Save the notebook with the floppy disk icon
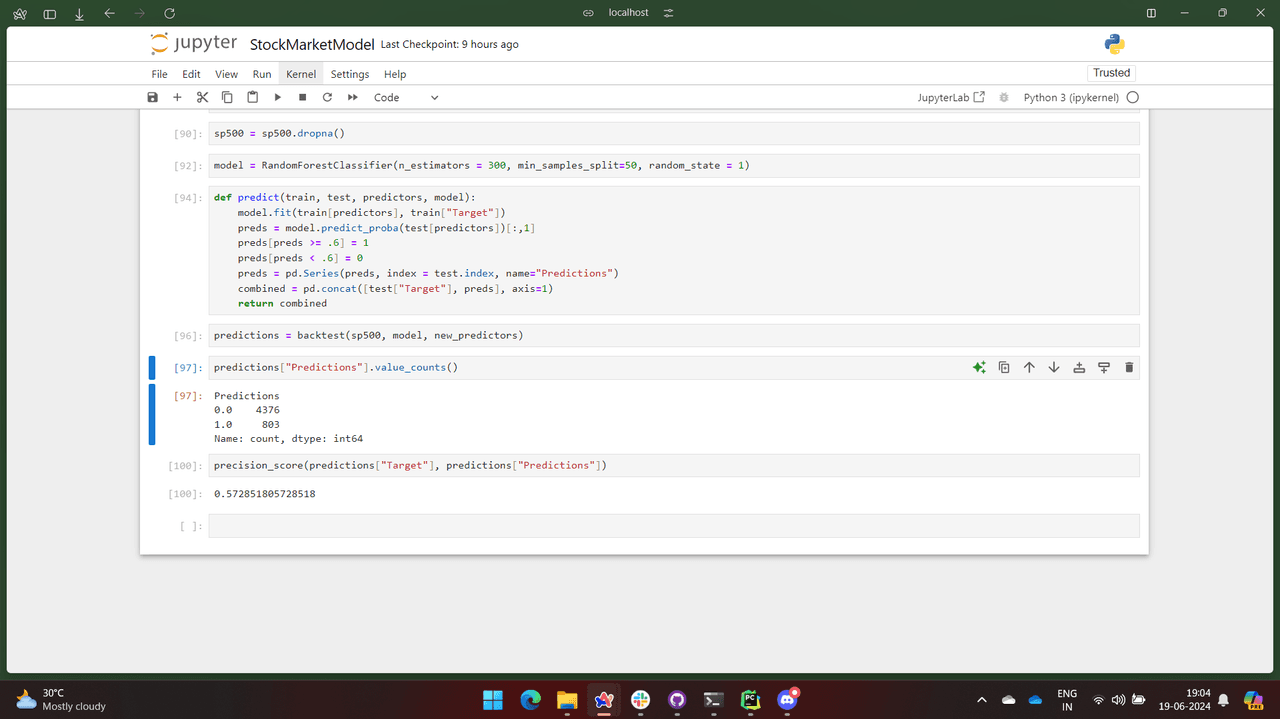The height and width of the screenshot is (719, 1280). pos(152,97)
